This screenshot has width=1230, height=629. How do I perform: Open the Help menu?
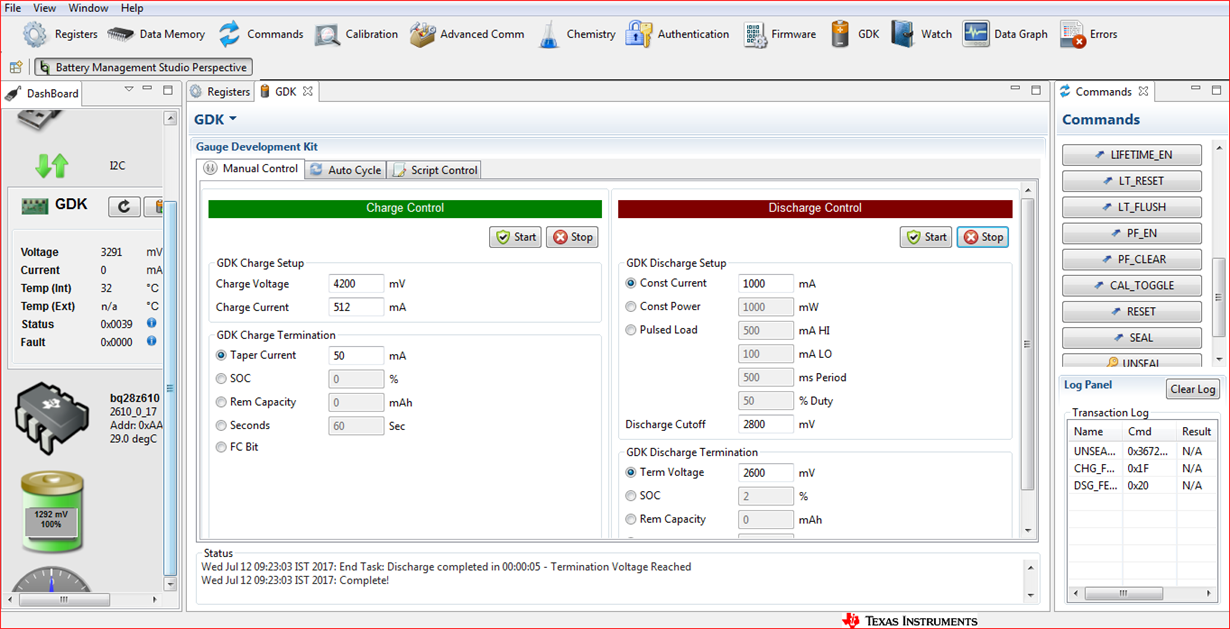click(x=132, y=8)
